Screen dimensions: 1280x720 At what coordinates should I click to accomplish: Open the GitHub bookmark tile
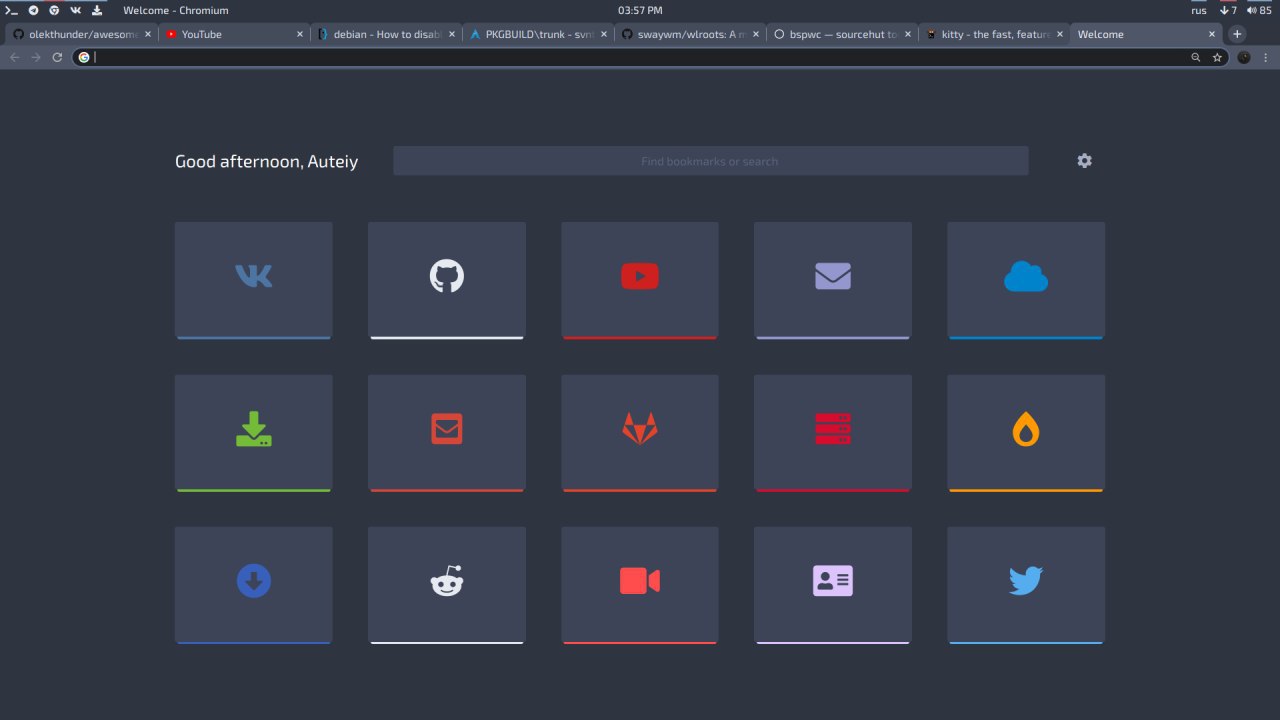tap(447, 280)
